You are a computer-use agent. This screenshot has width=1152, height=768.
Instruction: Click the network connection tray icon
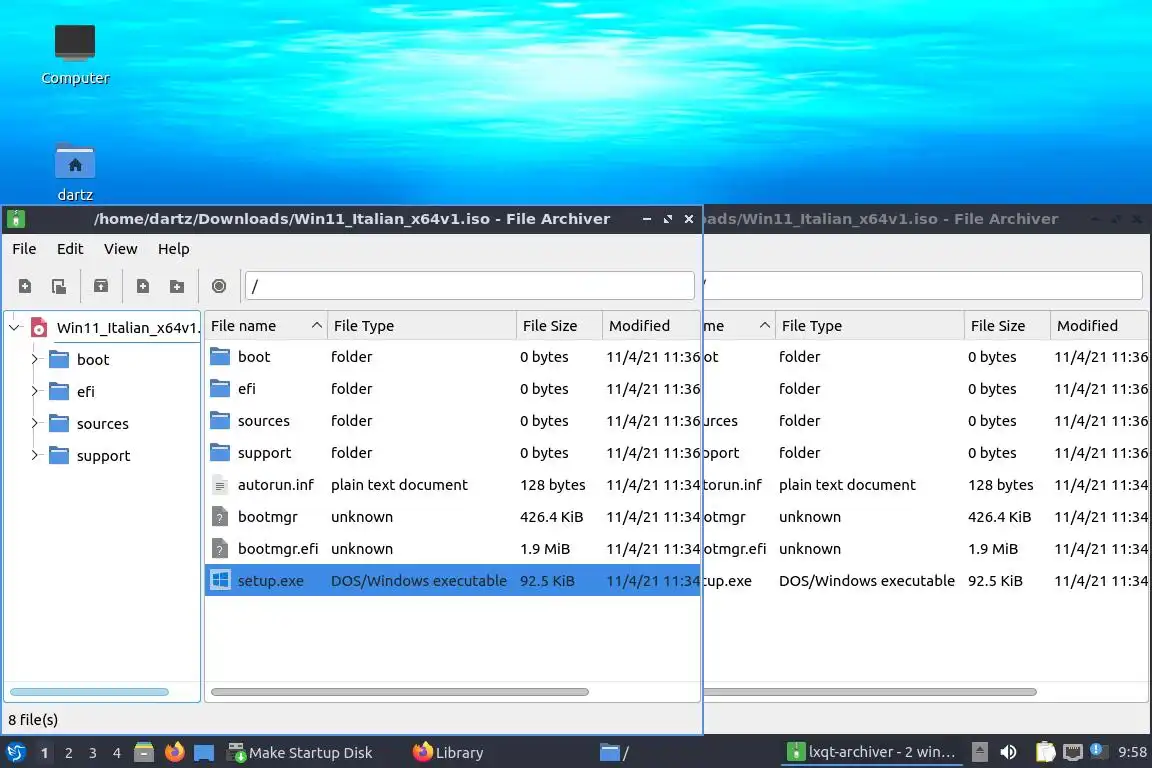pos(1073,752)
